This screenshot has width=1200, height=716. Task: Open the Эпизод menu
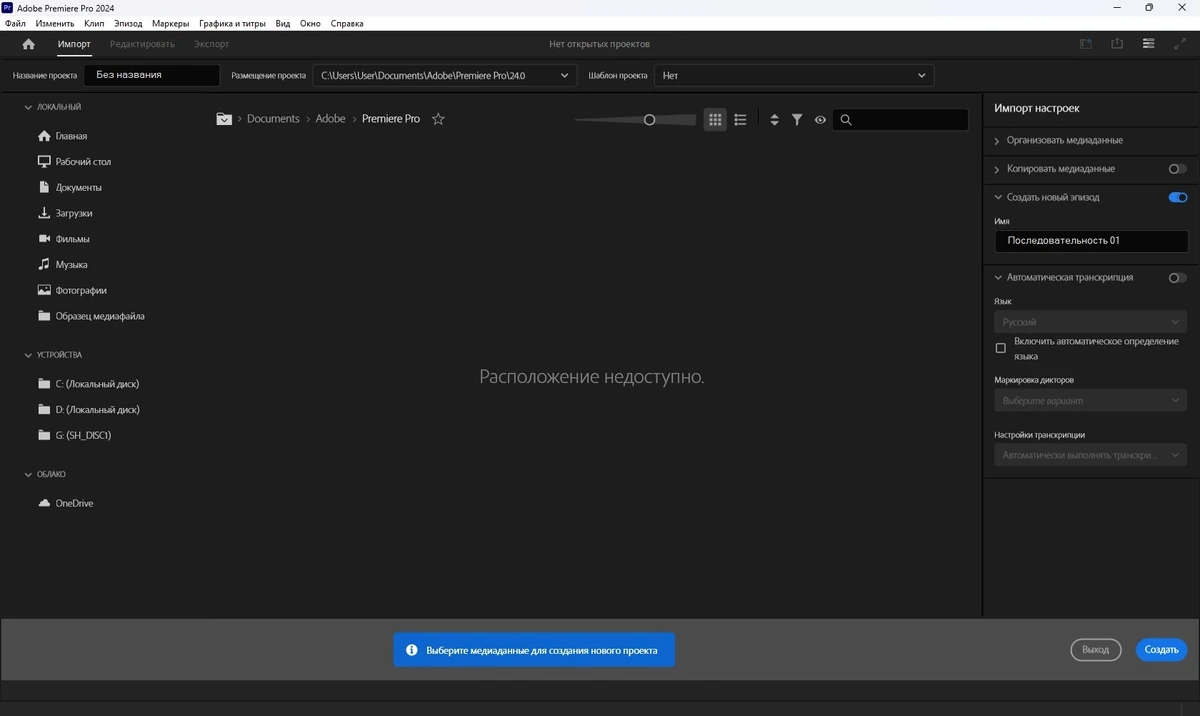pos(129,23)
